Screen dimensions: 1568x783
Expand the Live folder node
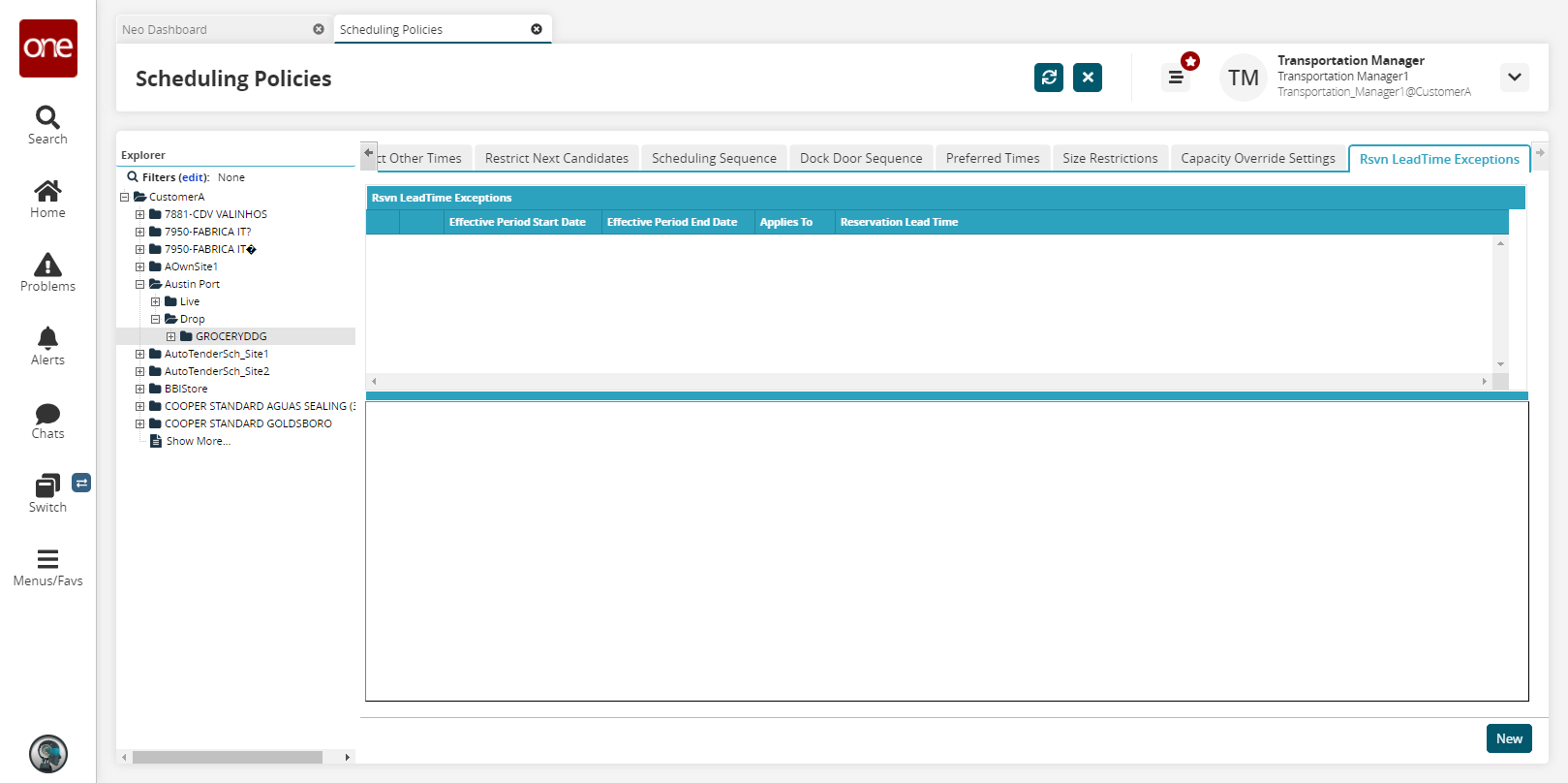pos(155,301)
